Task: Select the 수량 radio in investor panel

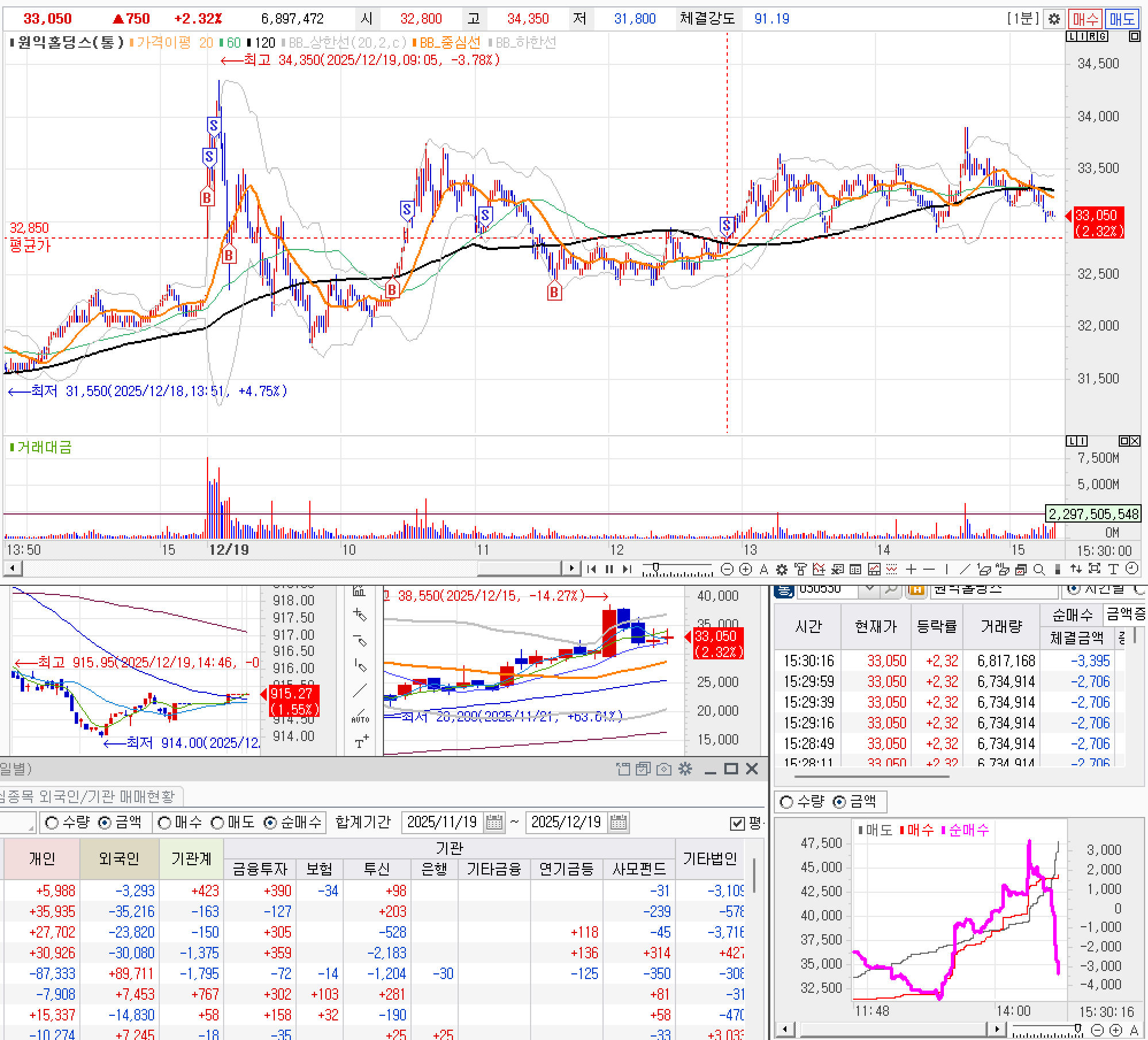Action: [52, 823]
